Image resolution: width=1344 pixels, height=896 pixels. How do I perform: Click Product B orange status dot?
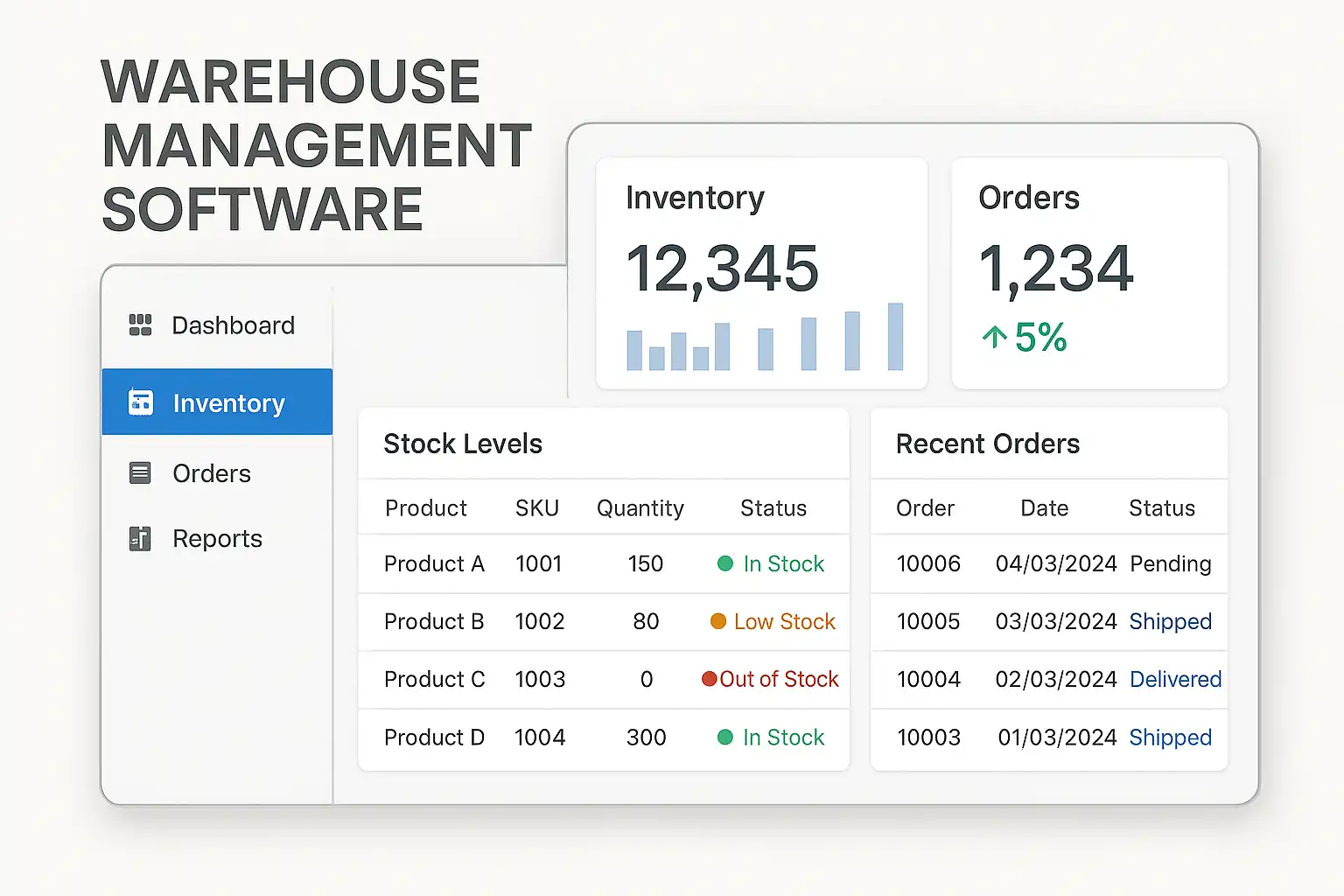tap(717, 621)
